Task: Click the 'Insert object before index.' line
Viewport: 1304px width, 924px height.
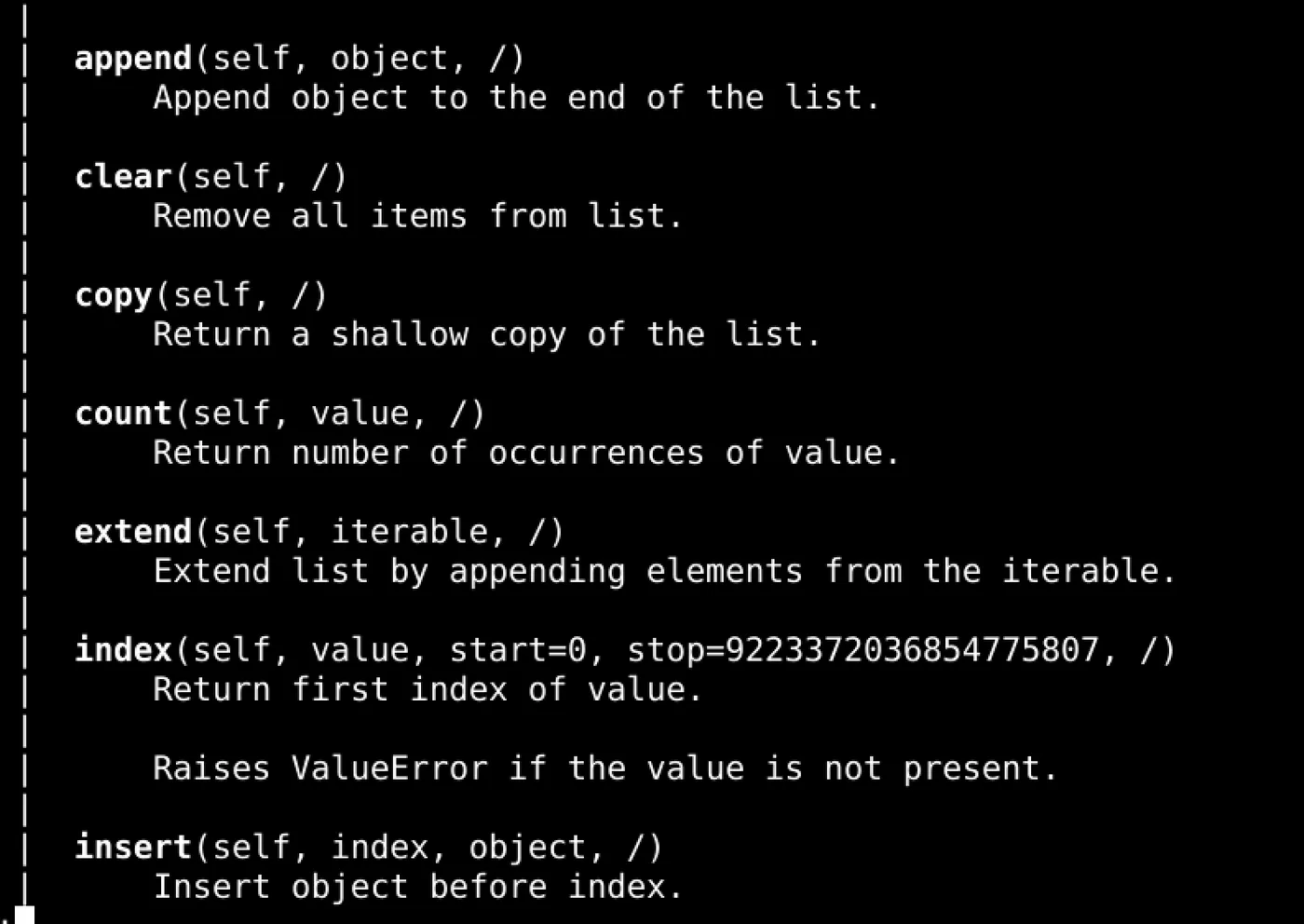Action: (417, 887)
